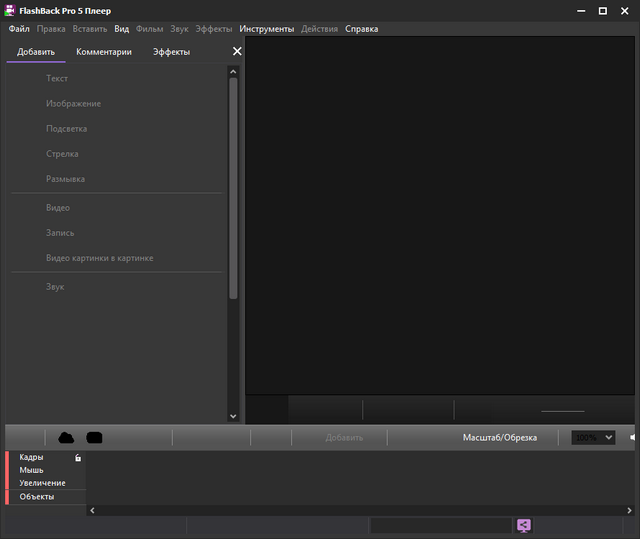The height and width of the screenshot is (539, 640).
Task: Click the cloud icon in the timeline toolbar
Action: click(x=67, y=437)
